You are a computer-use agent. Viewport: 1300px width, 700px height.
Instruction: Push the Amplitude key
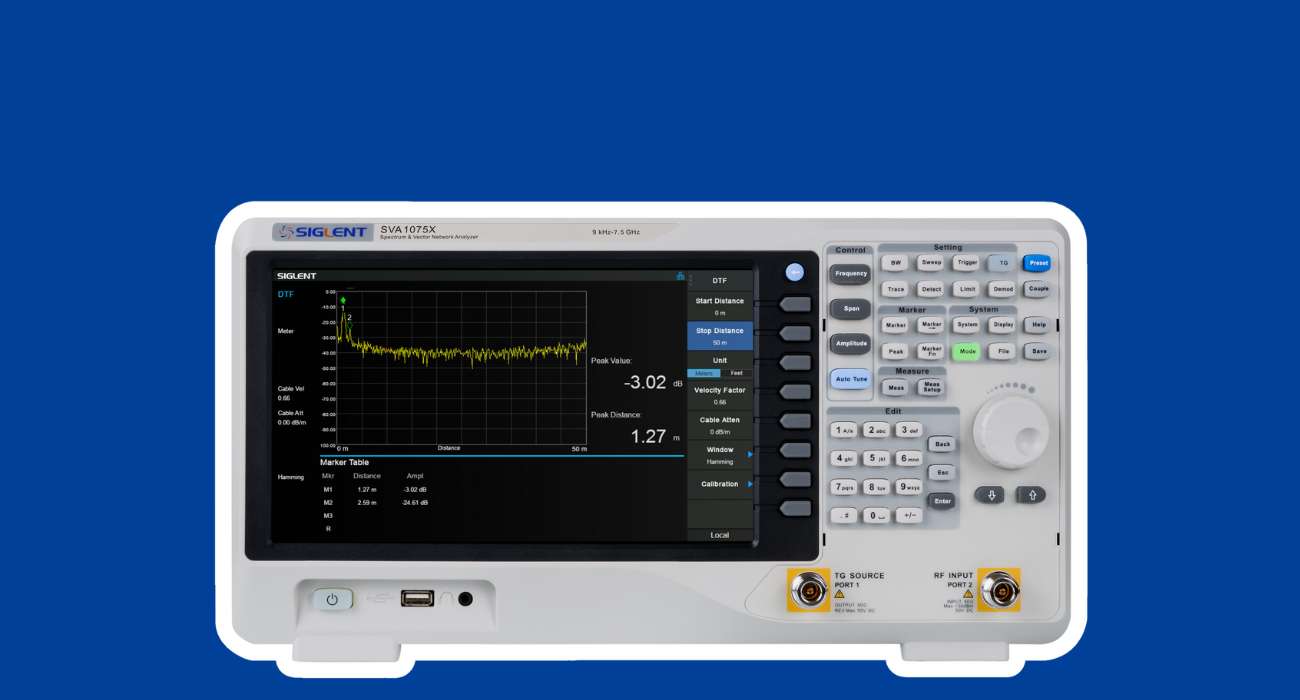[x=851, y=344]
